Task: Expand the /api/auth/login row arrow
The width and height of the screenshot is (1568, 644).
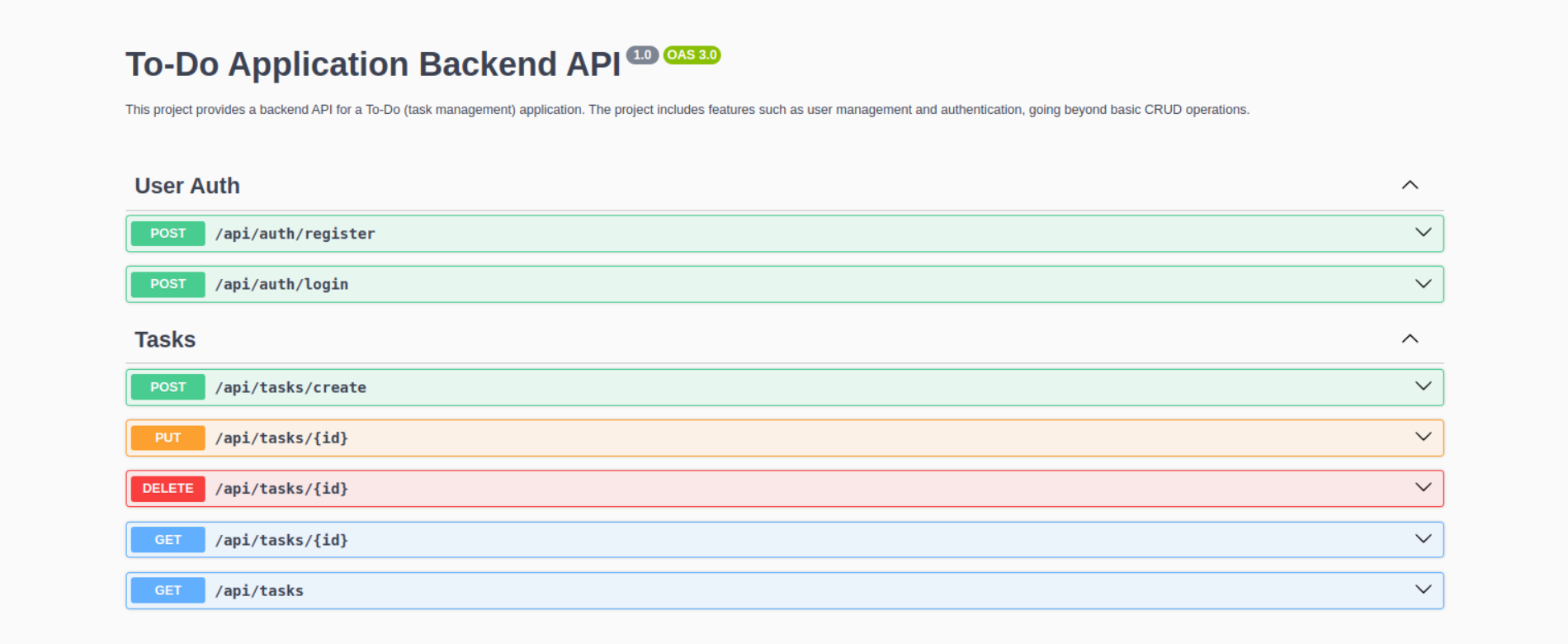Action: [x=1424, y=284]
